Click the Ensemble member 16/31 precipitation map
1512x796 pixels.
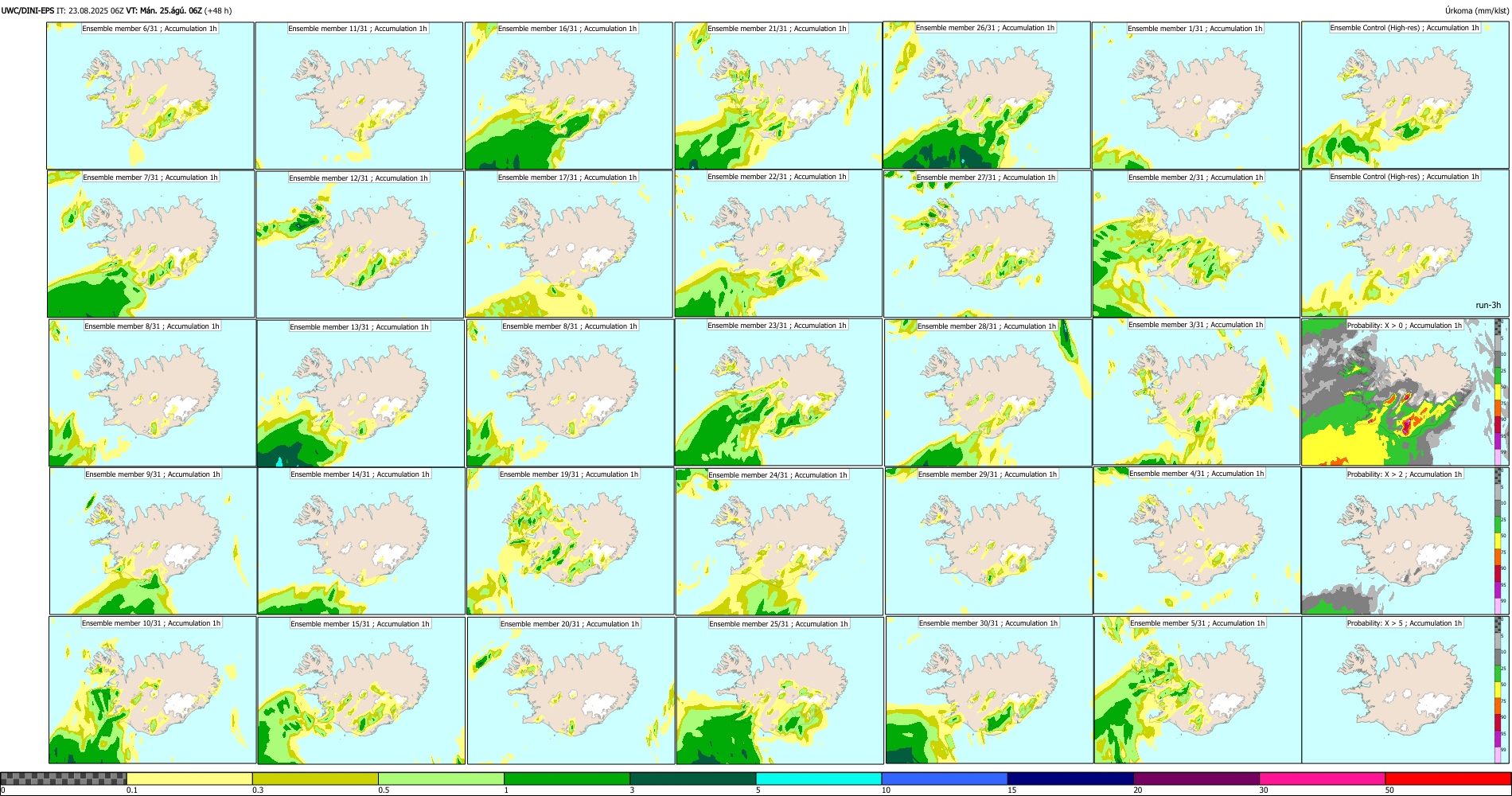click(x=568, y=96)
